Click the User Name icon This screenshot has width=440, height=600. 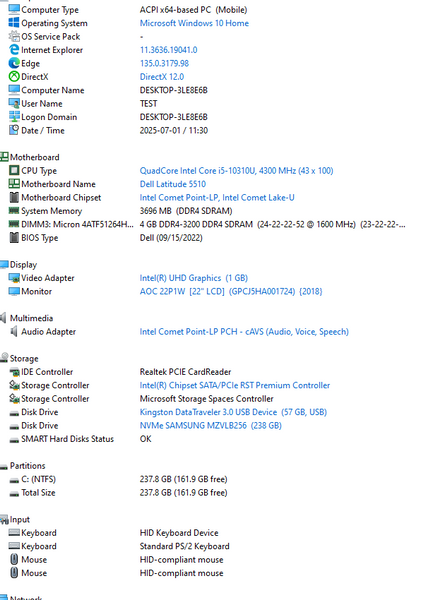pyautogui.click(x=14, y=103)
